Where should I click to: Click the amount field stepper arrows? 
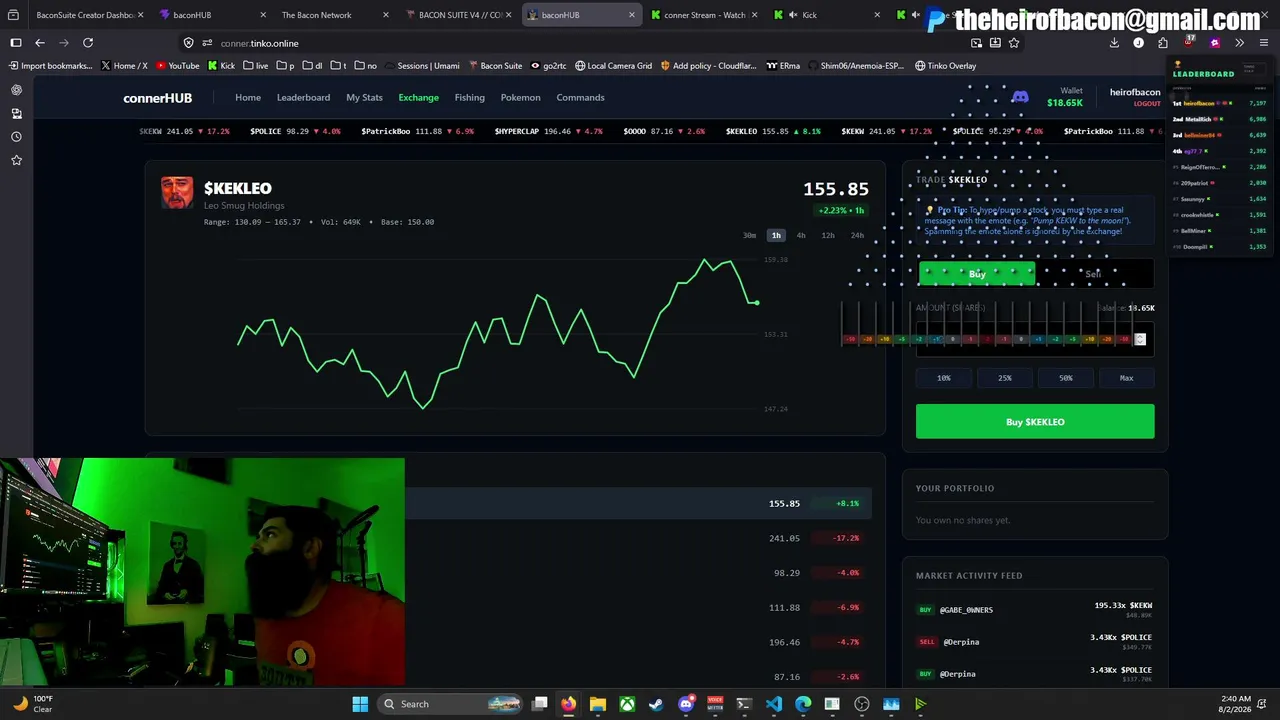click(1139, 339)
